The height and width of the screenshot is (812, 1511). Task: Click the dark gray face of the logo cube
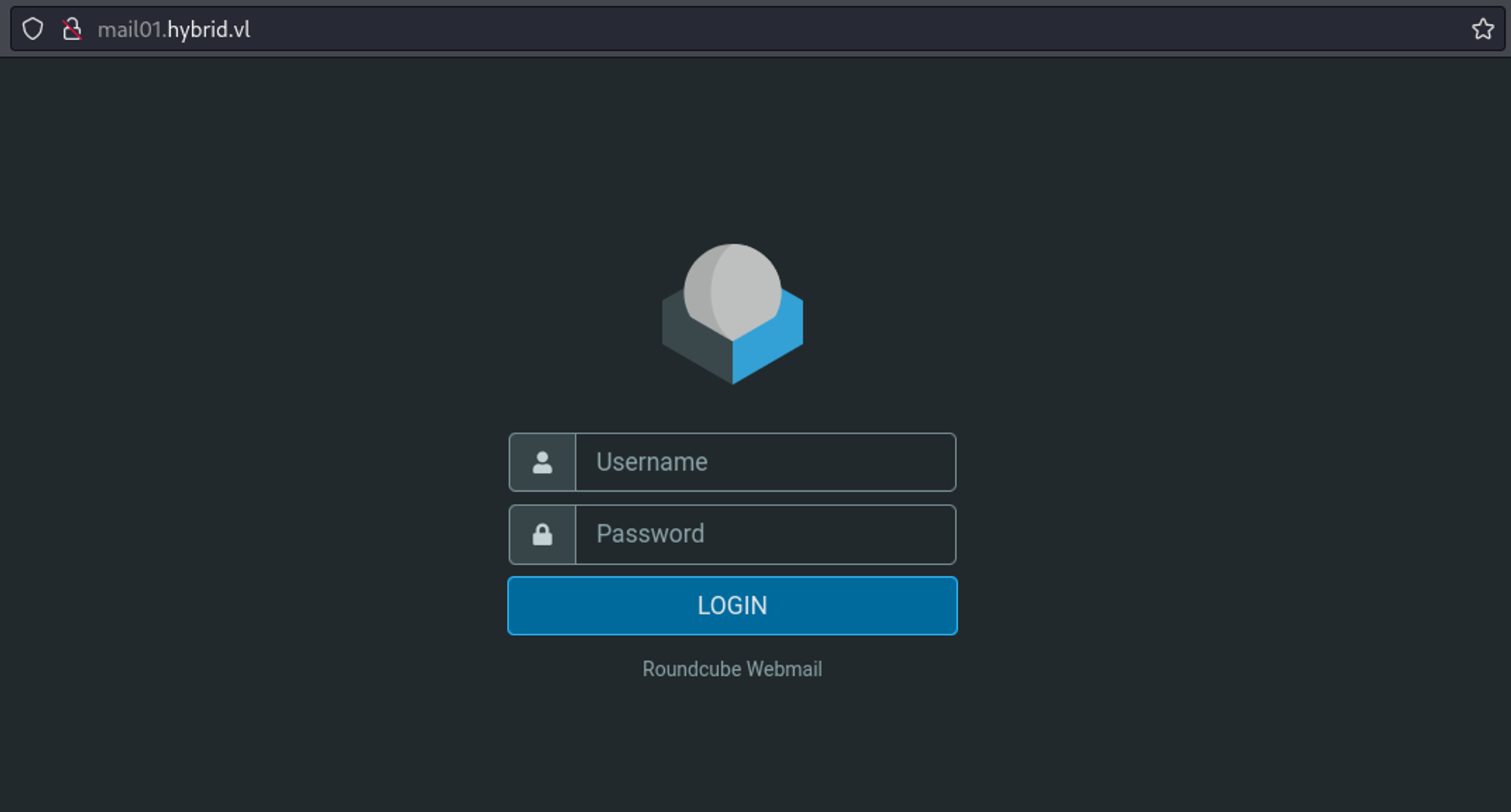691,344
